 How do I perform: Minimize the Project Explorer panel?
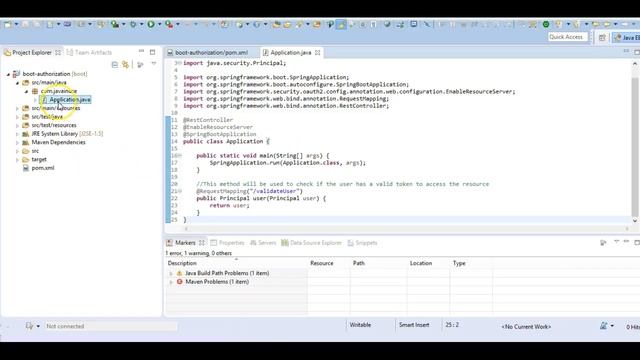141,51
